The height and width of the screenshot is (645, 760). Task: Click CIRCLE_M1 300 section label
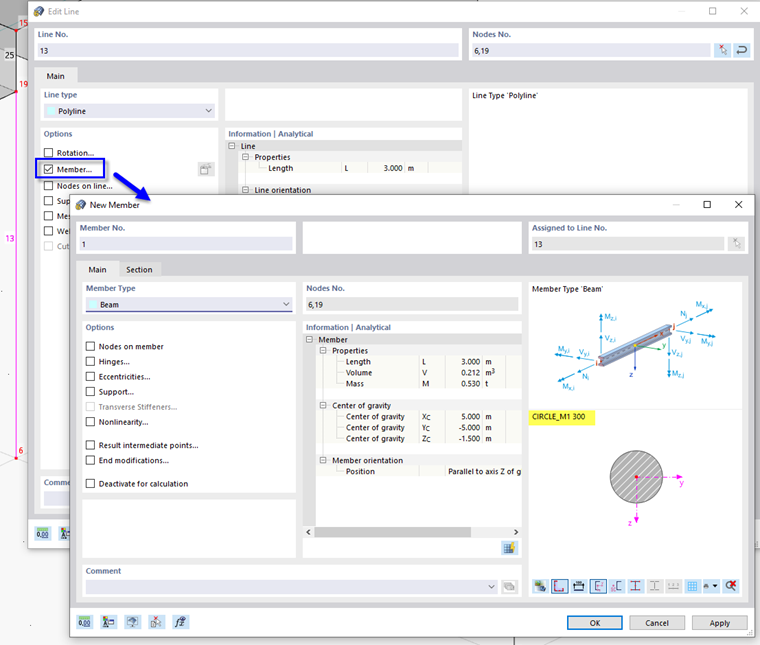tap(558, 416)
